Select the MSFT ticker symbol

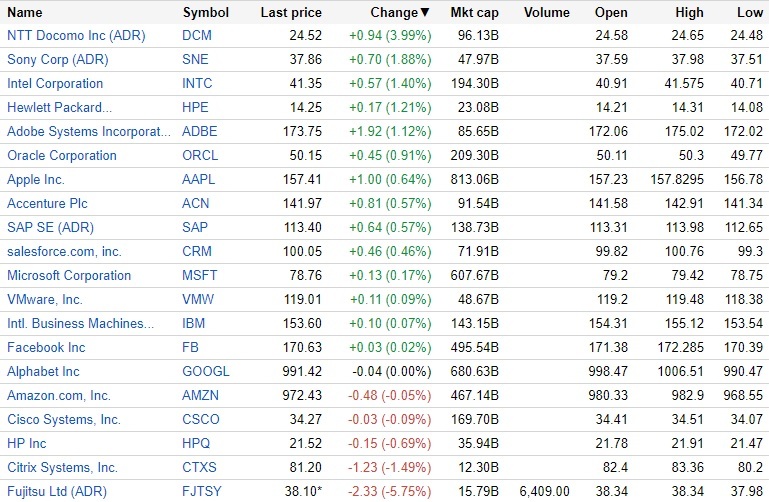(200, 276)
